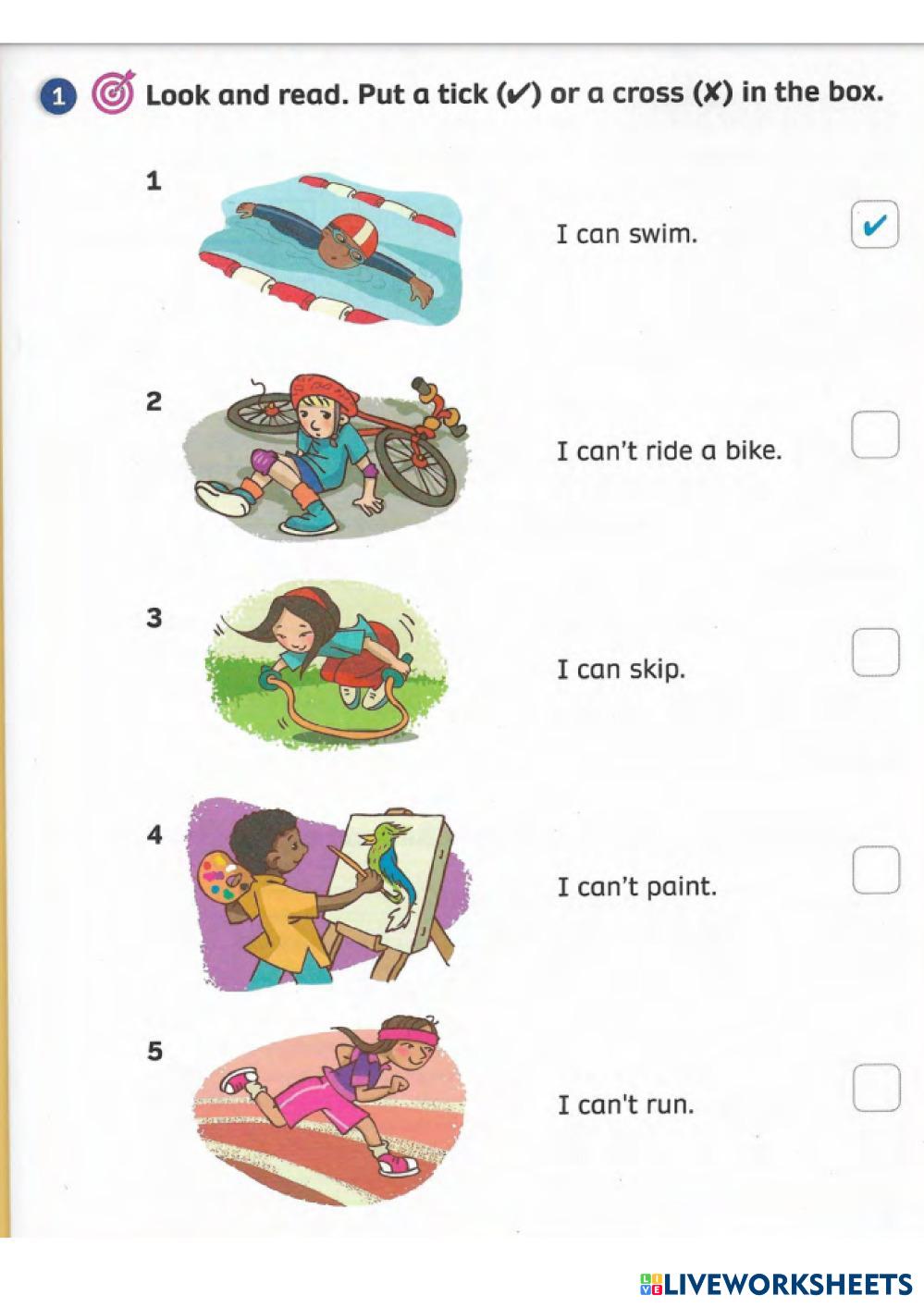This screenshot has height=1307, width=924.
Task: Click the pink target icon beside the instructions
Action: click(113, 93)
